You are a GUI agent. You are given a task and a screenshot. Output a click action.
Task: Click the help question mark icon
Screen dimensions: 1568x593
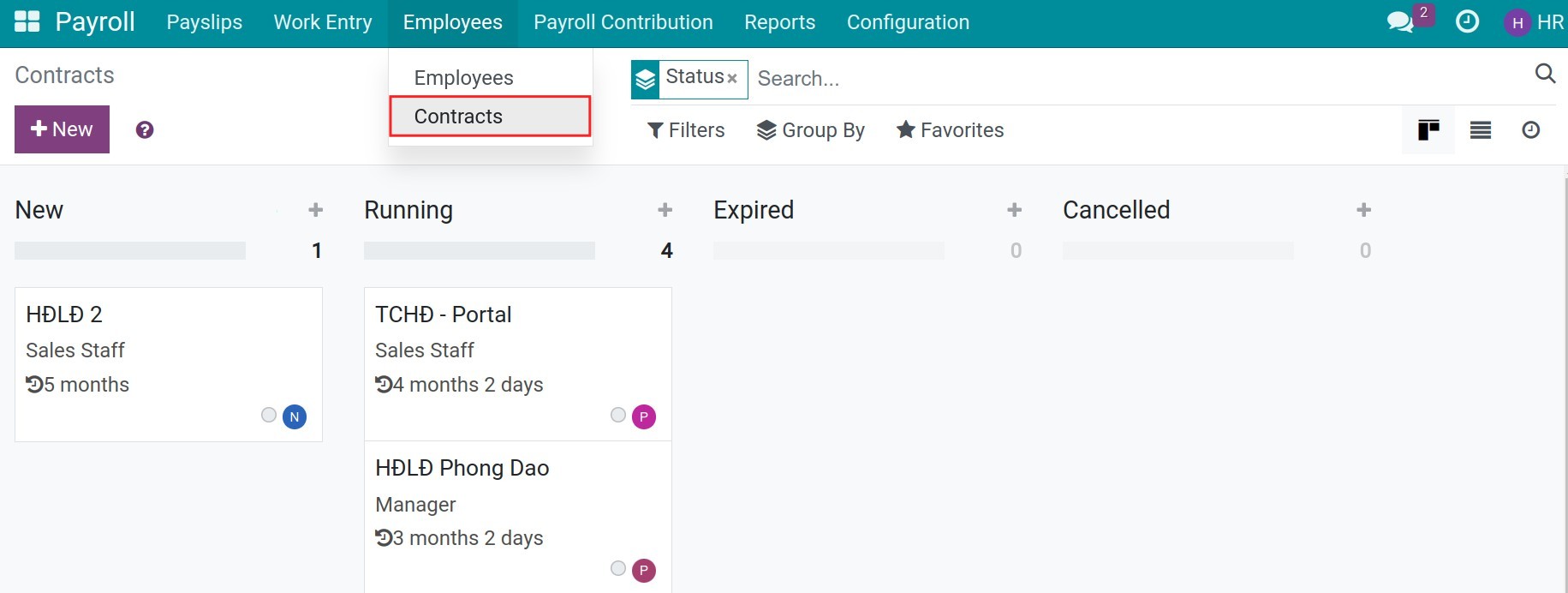[145, 129]
